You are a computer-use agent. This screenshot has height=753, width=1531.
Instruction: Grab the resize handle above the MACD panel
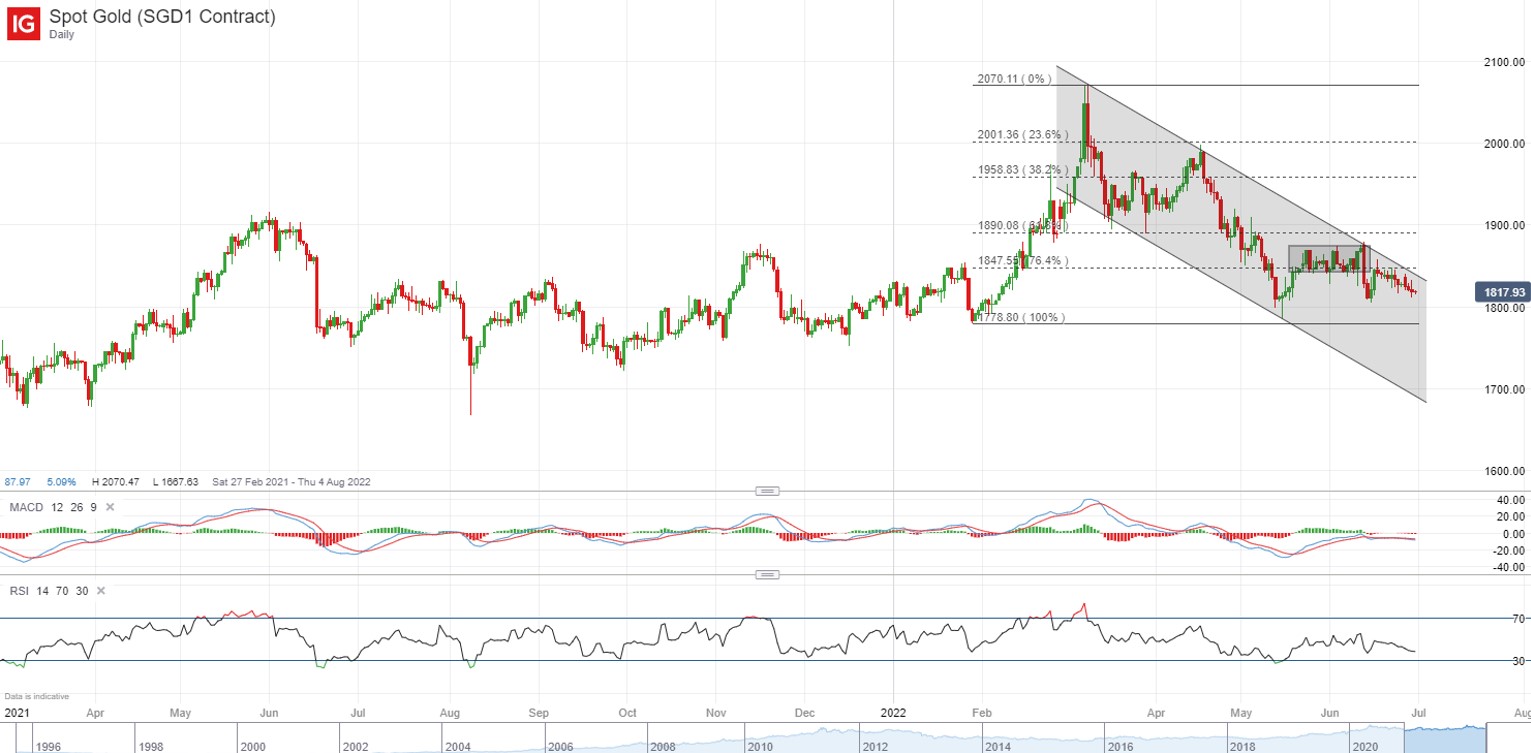pyautogui.click(x=767, y=491)
